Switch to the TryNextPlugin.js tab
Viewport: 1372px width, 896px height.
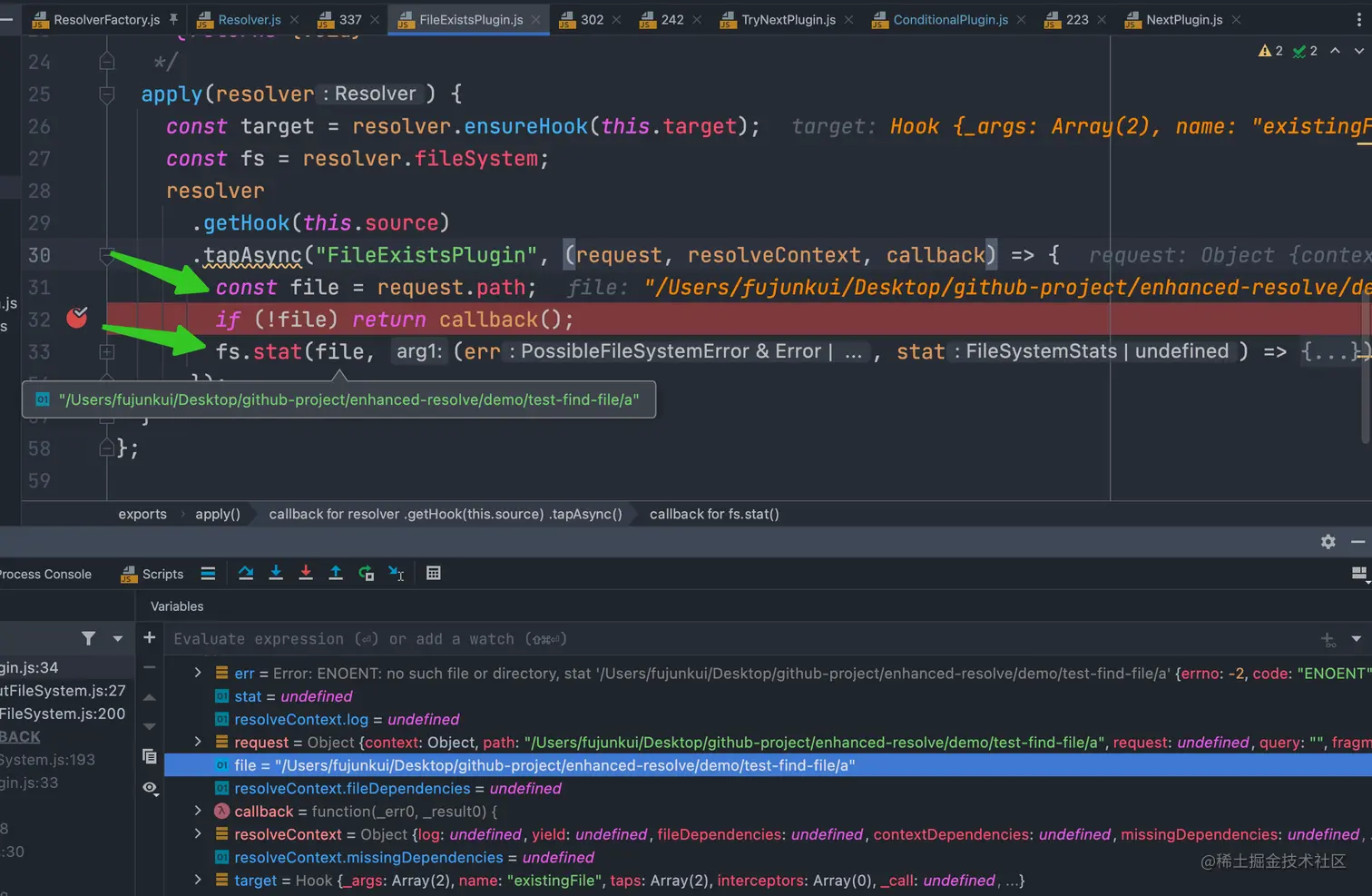788,19
